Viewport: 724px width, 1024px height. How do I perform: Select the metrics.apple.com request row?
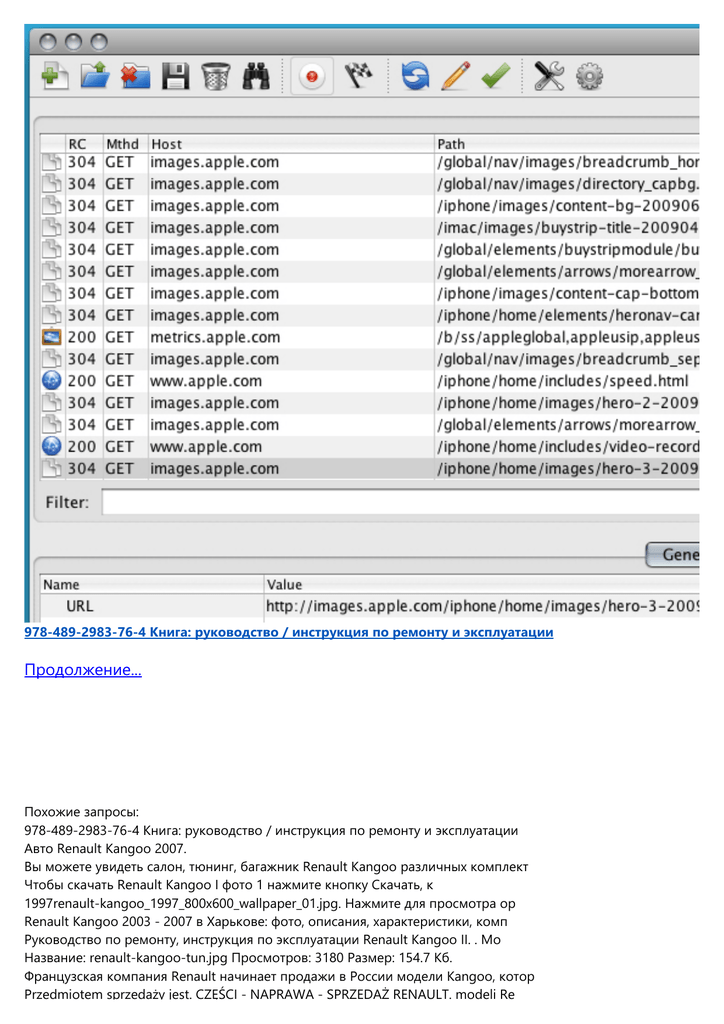[300, 337]
